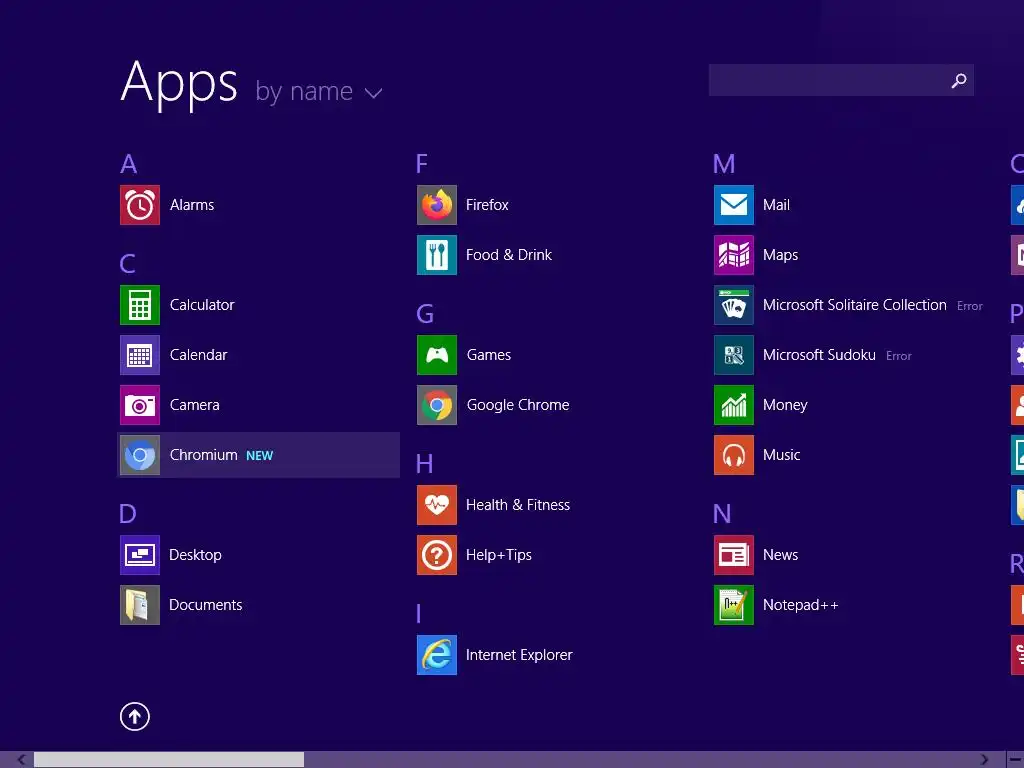
Task: Click the 'Help+Tips' label text
Action: click(x=499, y=555)
